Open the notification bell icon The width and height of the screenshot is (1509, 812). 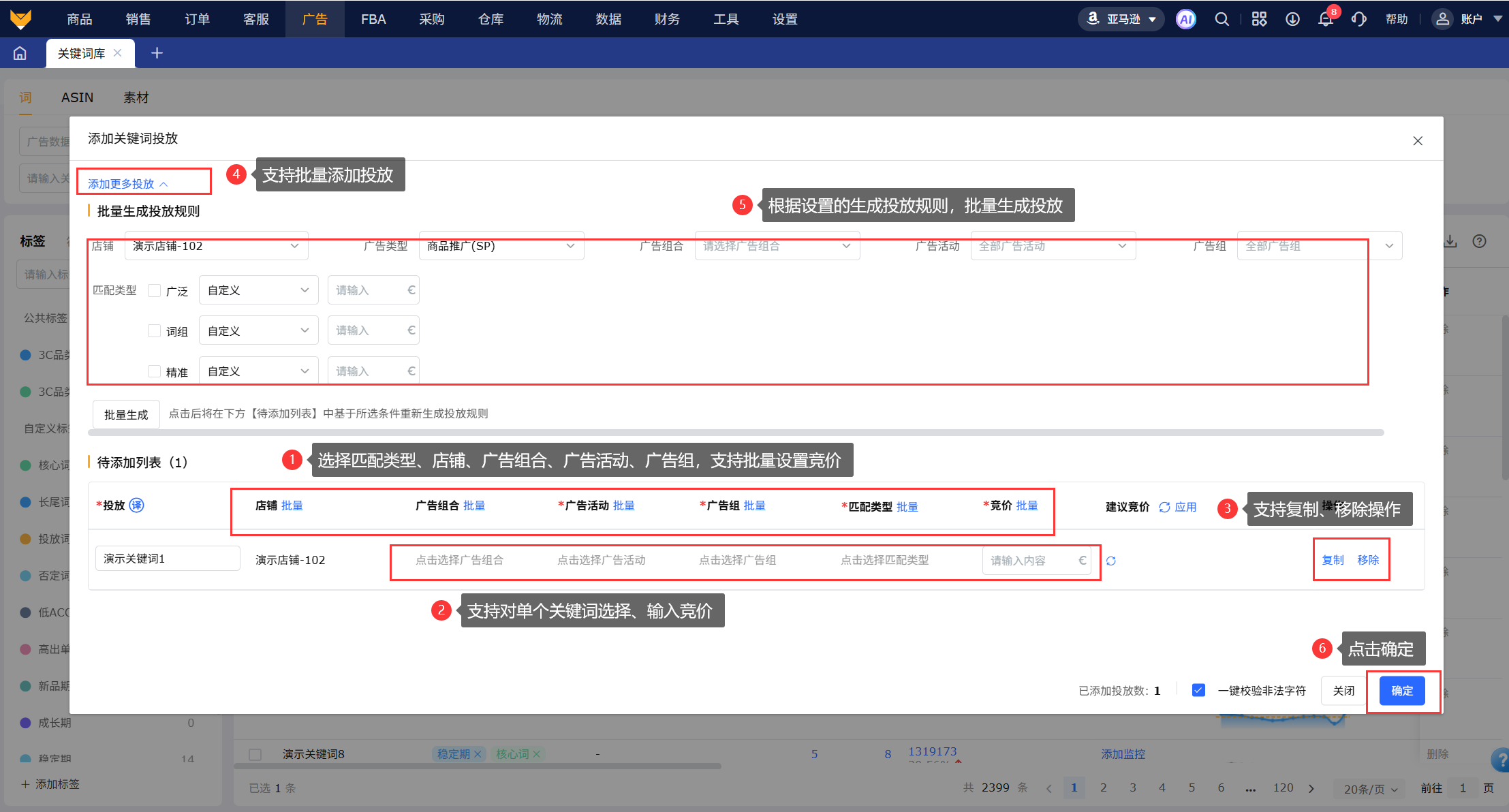[x=1325, y=19]
